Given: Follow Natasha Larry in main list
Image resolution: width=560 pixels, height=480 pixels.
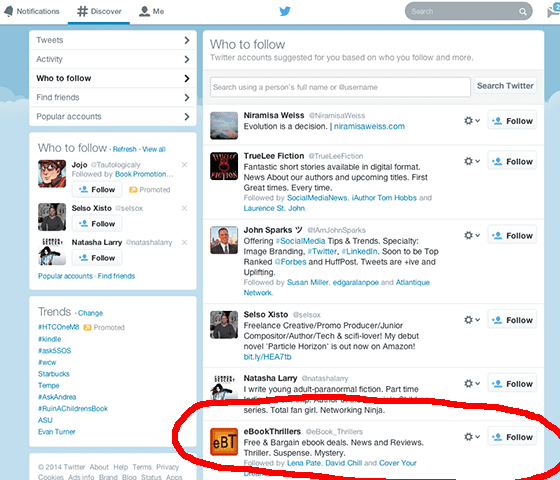Looking at the screenshot, I should (x=512, y=384).
